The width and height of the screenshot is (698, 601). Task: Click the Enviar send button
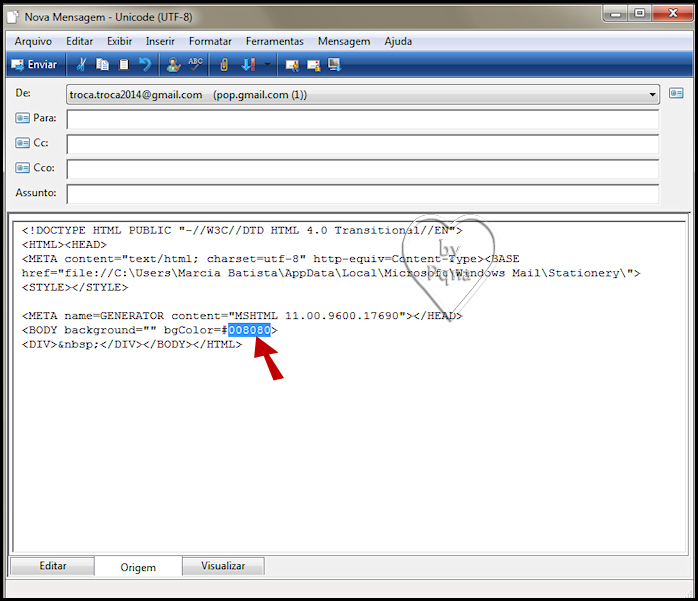click(34, 65)
